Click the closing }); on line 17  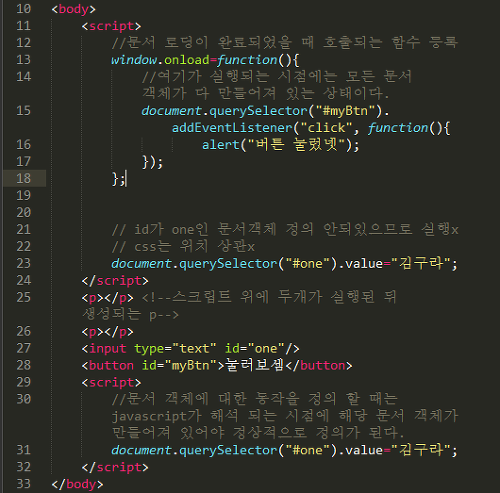coord(152,162)
